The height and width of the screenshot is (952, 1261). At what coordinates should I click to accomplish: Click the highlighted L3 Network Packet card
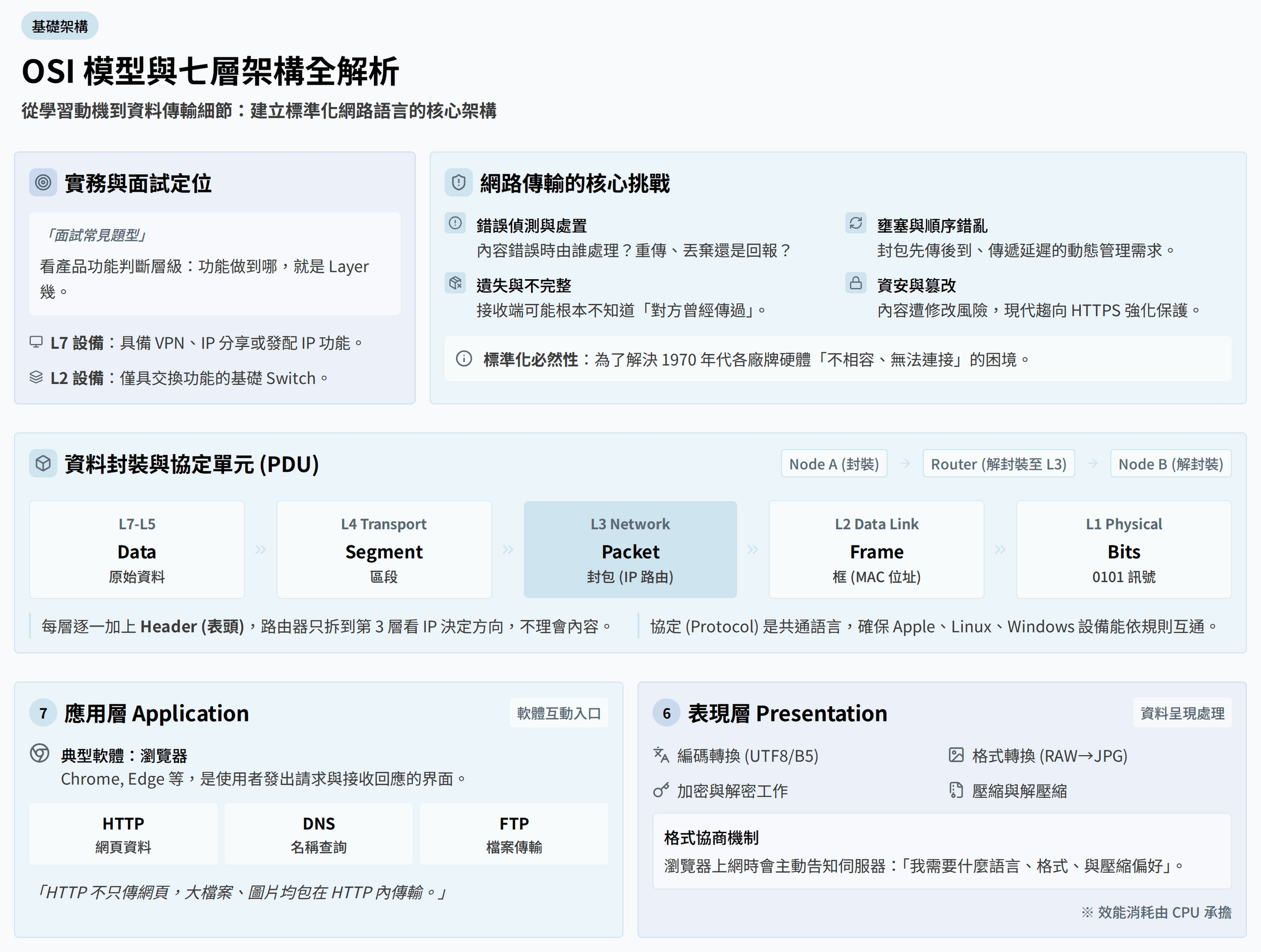(630, 550)
